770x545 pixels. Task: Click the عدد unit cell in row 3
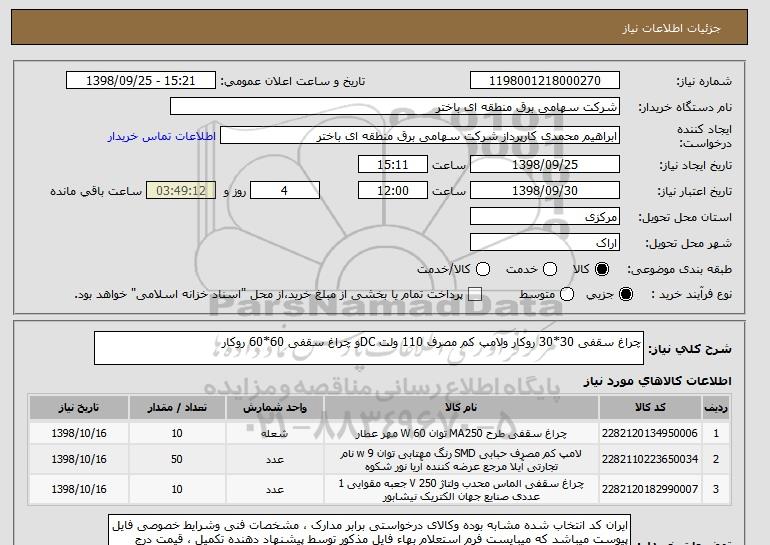pyautogui.click(x=275, y=490)
